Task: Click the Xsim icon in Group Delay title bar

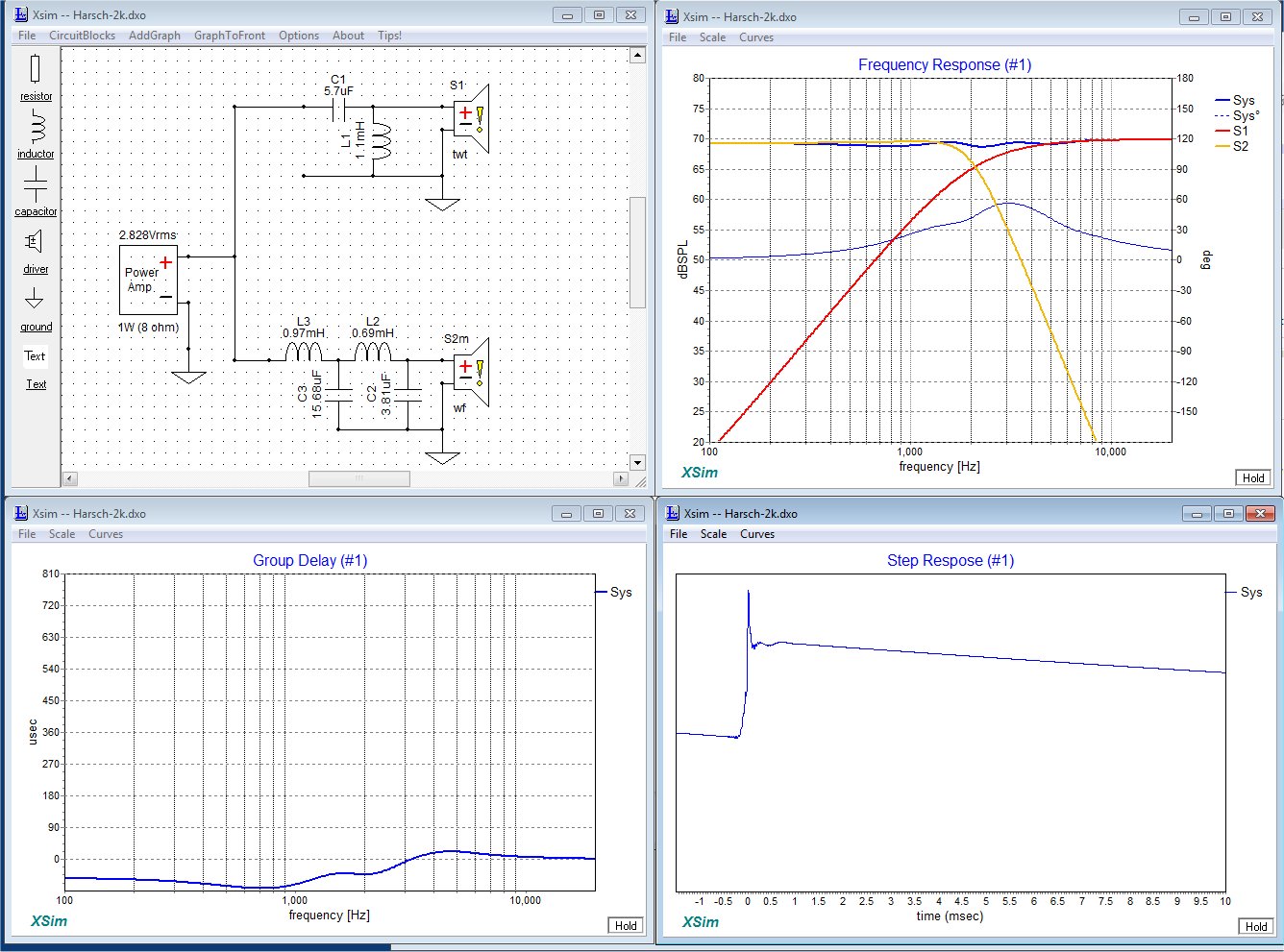Action: 21,513
